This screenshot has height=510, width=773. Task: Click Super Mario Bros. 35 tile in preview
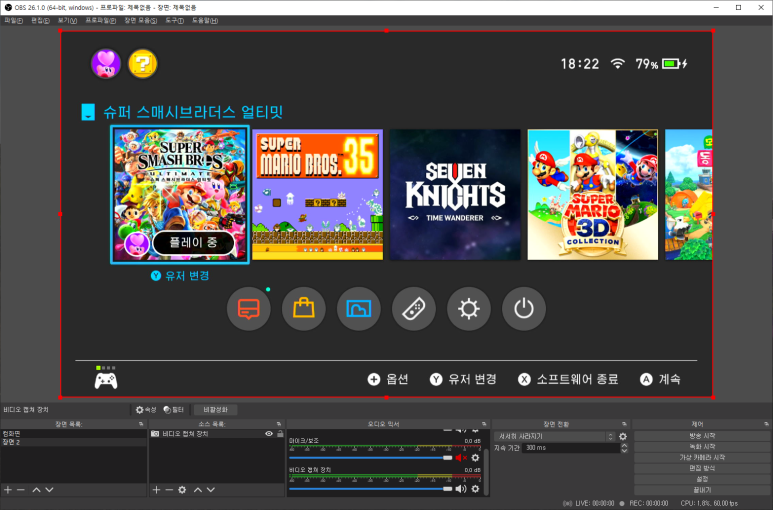317,195
